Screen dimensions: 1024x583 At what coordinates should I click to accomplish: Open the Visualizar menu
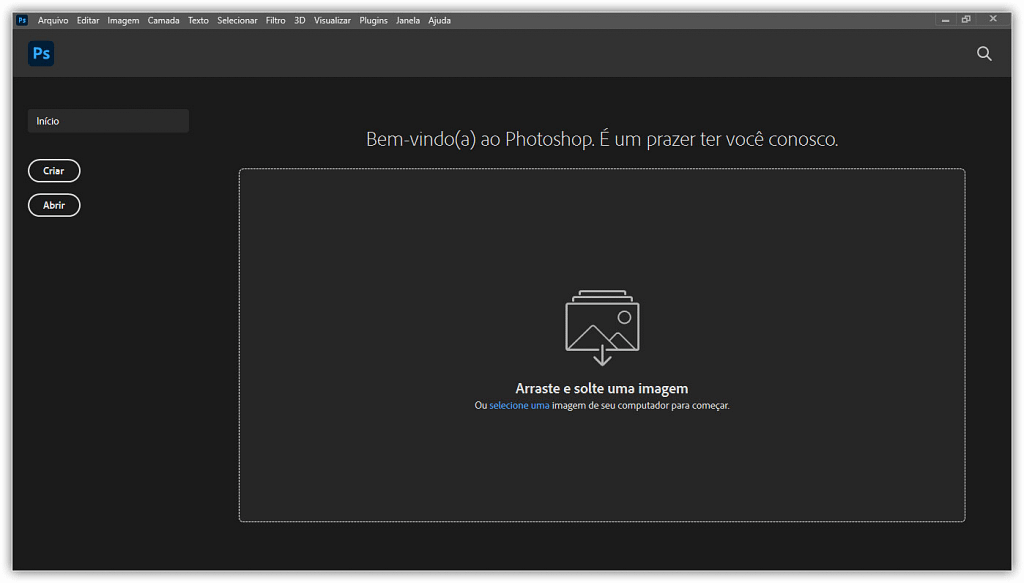pyautogui.click(x=332, y=20)
